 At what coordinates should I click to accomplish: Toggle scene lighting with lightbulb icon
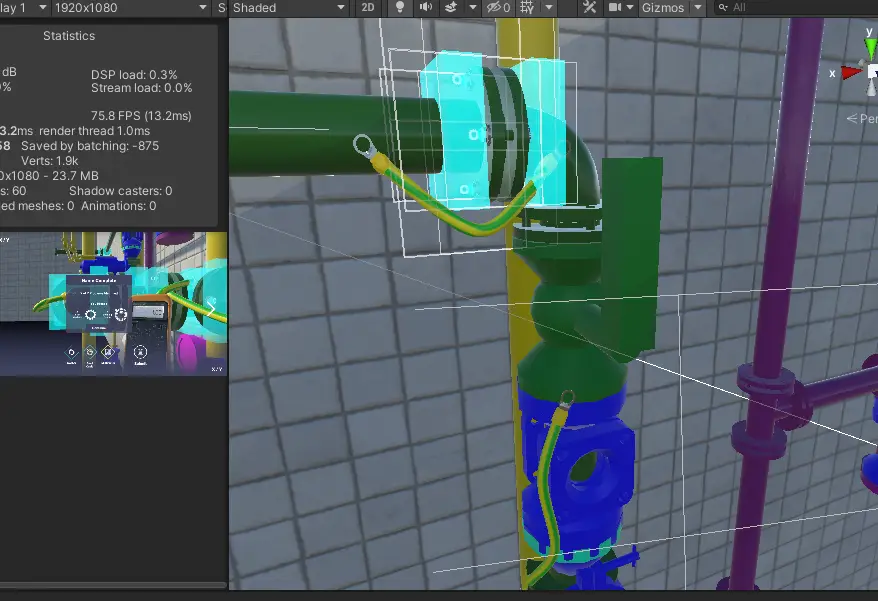click(x=400, y=8)
